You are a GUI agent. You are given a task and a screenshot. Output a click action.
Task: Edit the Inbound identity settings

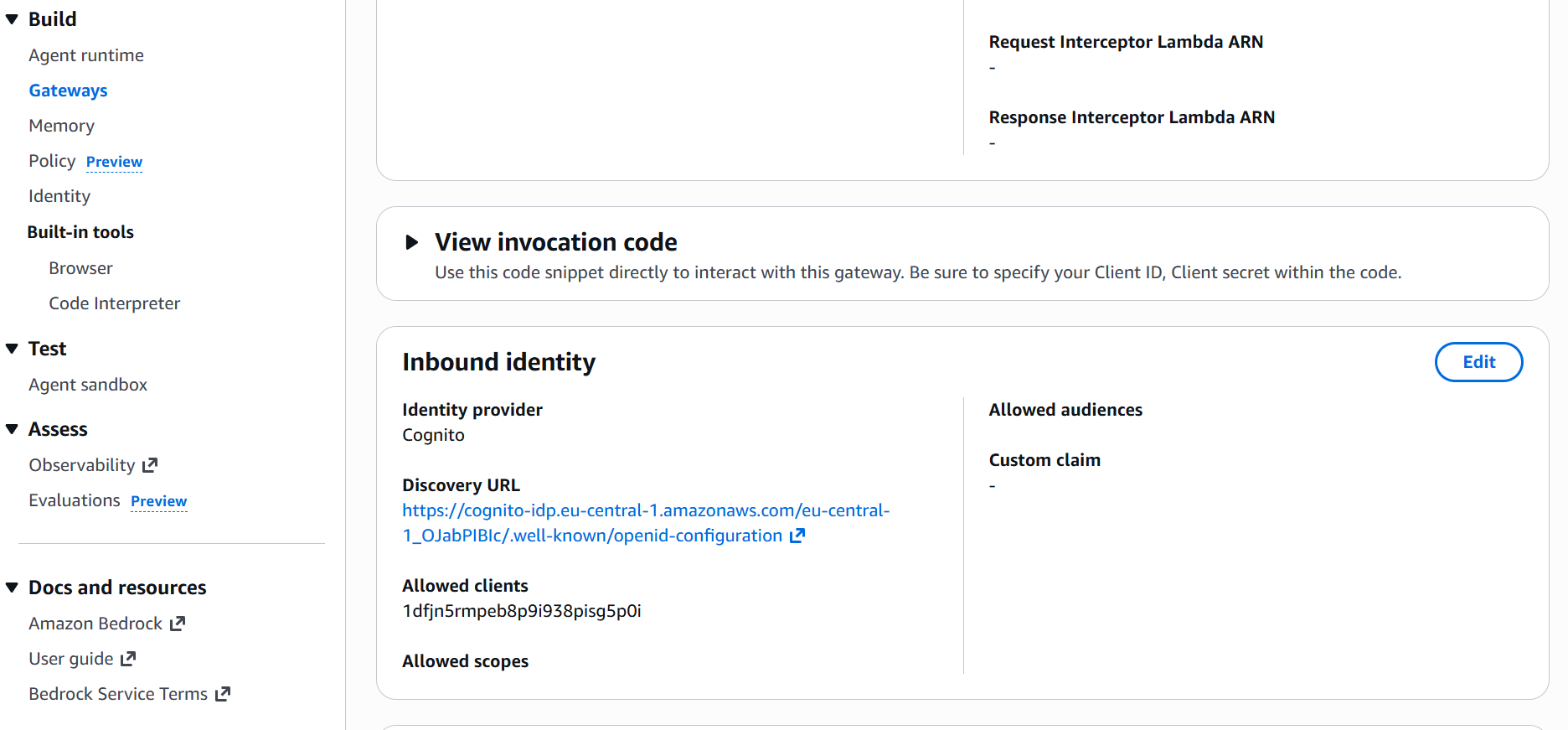pos(1478,362)
